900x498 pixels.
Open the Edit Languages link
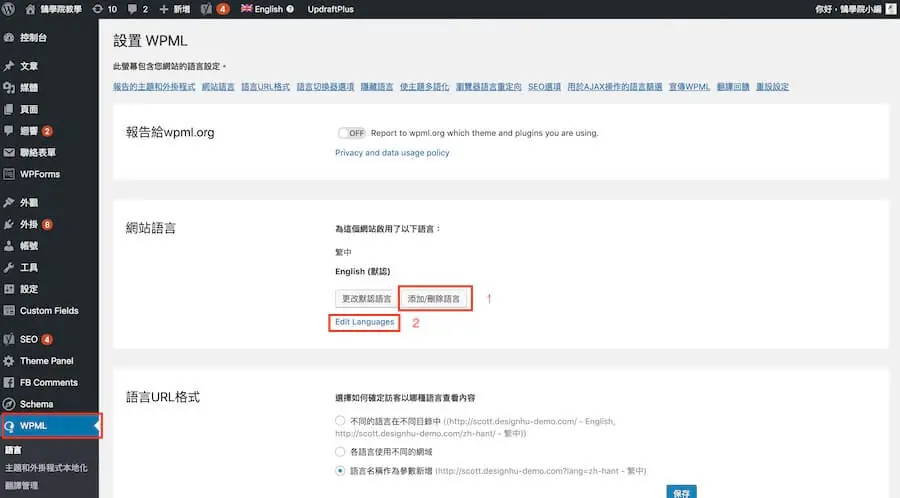tap(364, 322)
